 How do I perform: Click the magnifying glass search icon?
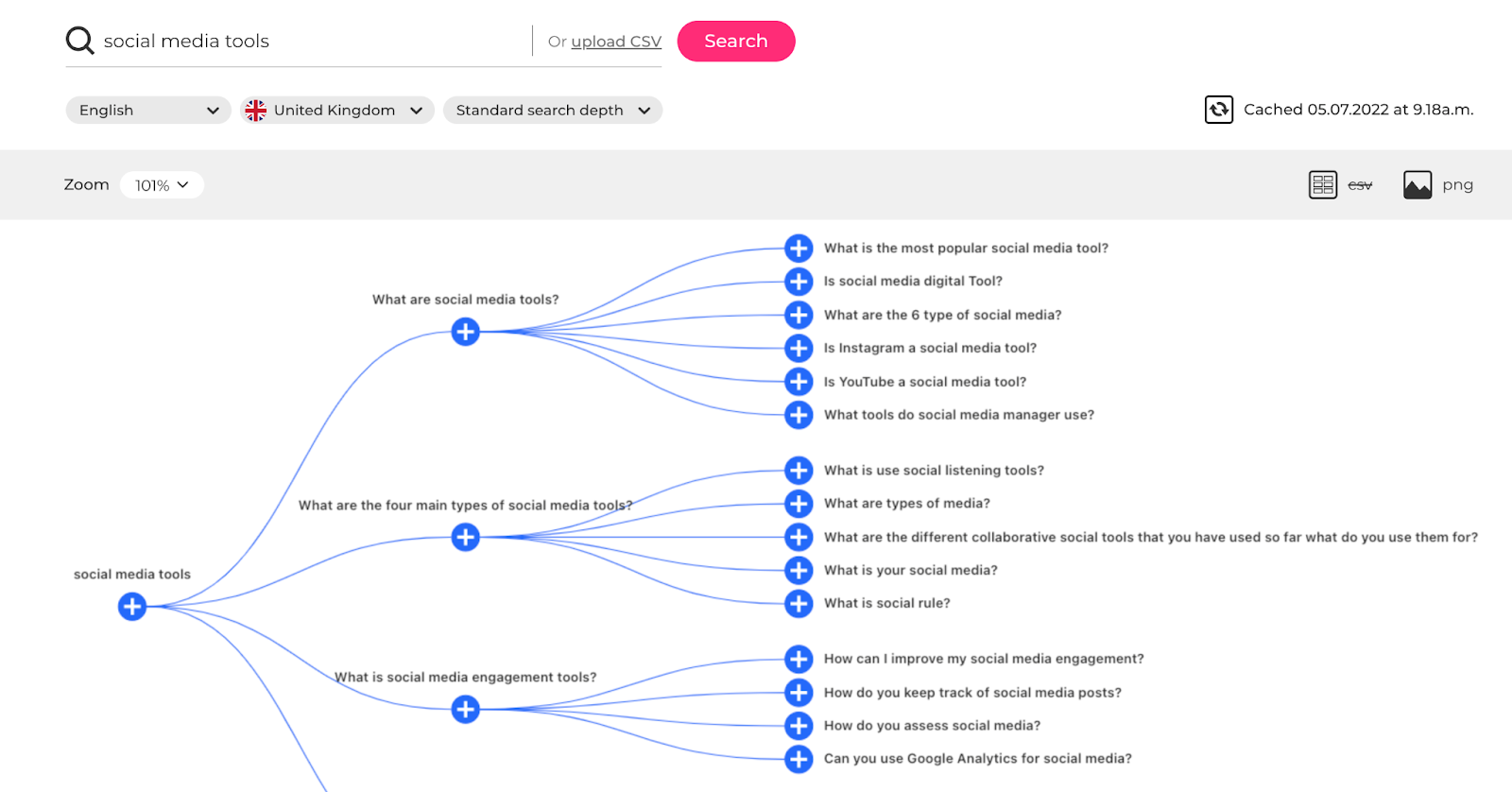(79, 40)
